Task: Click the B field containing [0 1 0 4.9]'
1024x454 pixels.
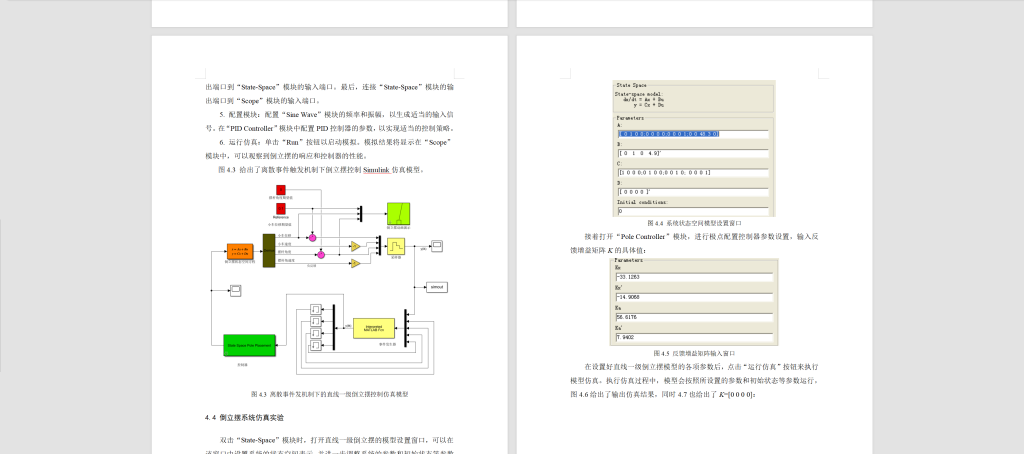Action: point(693,154)
